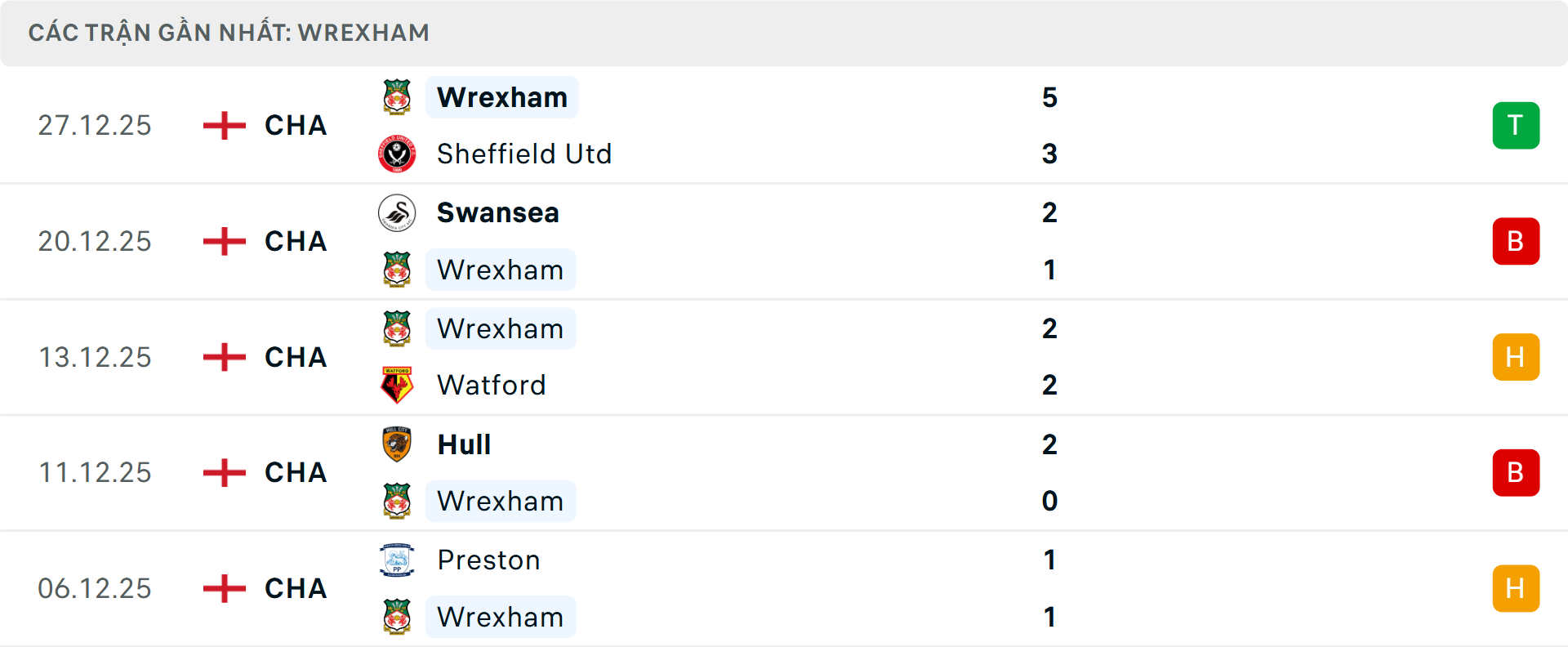This screenshot has height=647, width=1568.
Task: Select the Sheffield Utd club badge
Action: coord(398,154)
